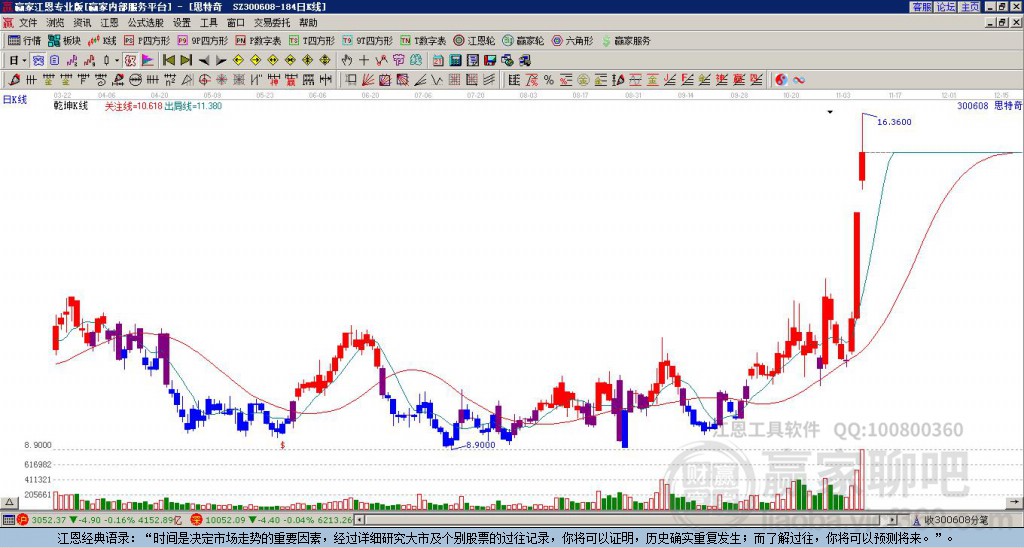Click the pink 节 icon
1024x548 pixels.
[398, 61]
